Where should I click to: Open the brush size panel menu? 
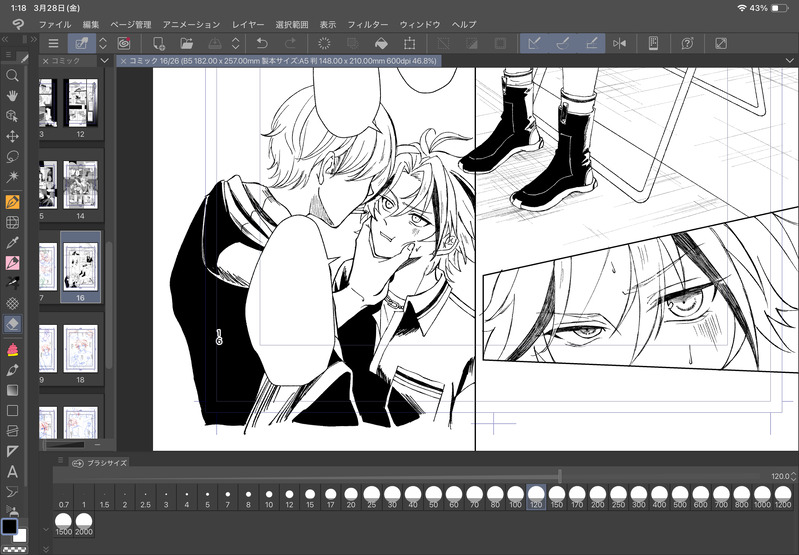click(60, 460)
